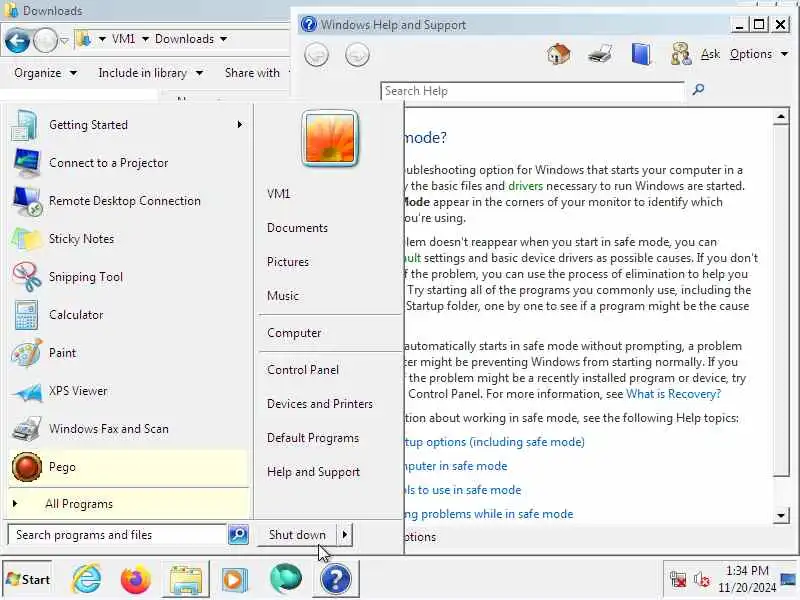Click the Search Help magnifier
This screenshot has height=600, width=800.
[x=698, y=90]
